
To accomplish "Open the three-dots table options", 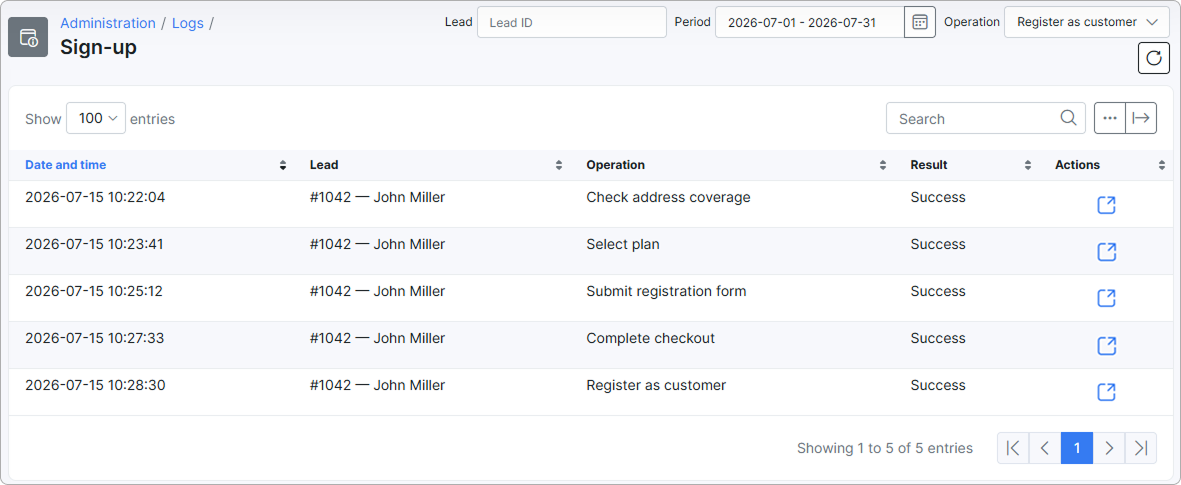I will 1109,118.
